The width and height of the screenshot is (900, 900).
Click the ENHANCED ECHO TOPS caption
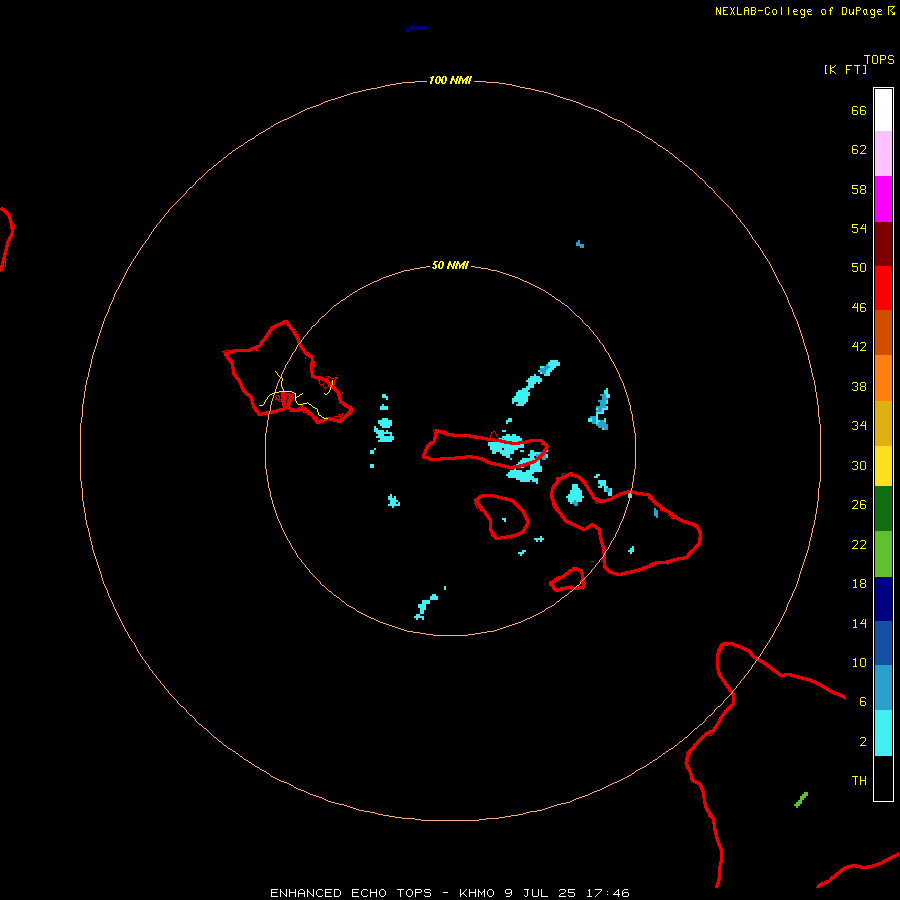[350, 893]
